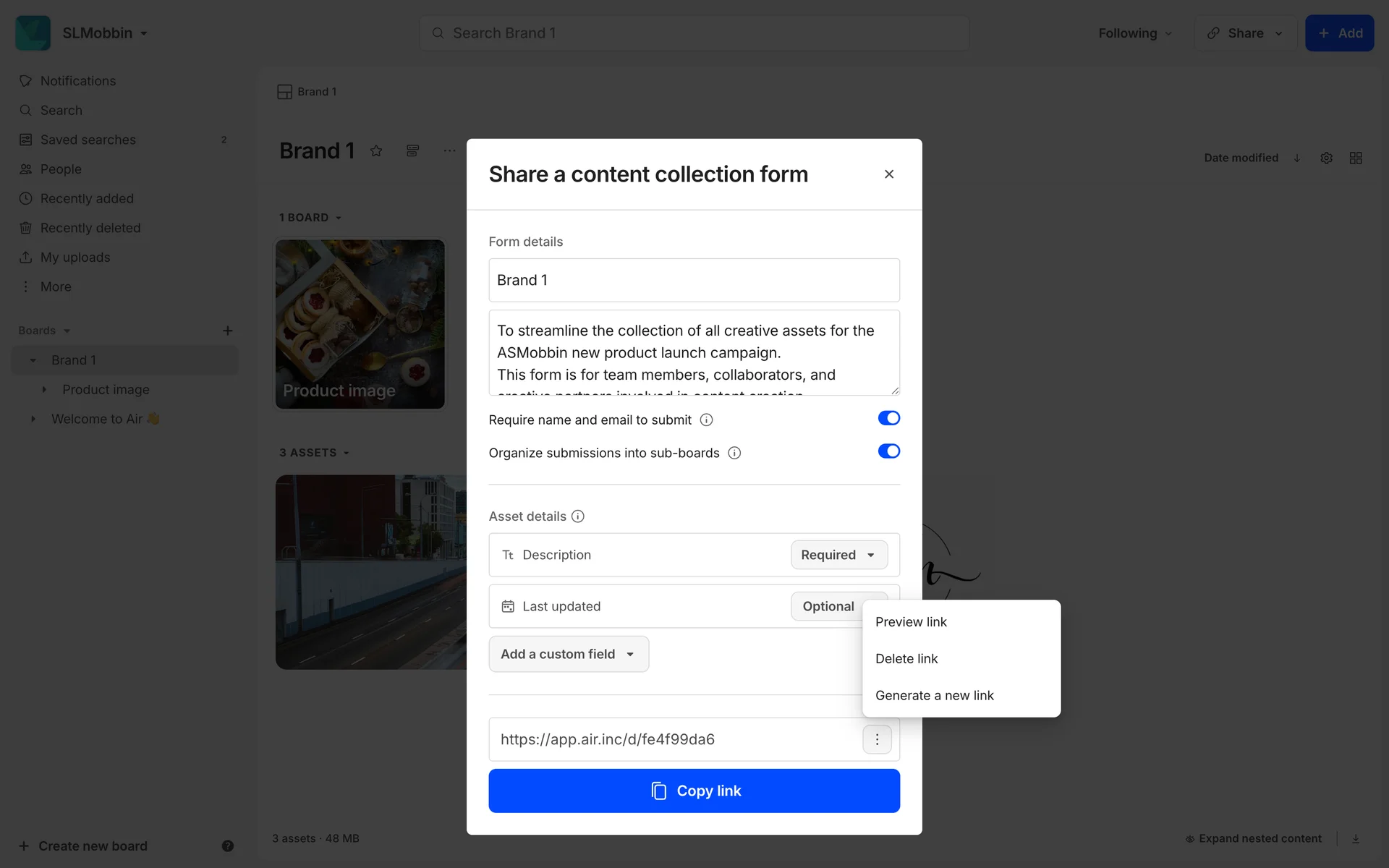Screen dimensions: 1389x868
Task: Star the Brand 1 board as favorite
Action: [376, 151]
